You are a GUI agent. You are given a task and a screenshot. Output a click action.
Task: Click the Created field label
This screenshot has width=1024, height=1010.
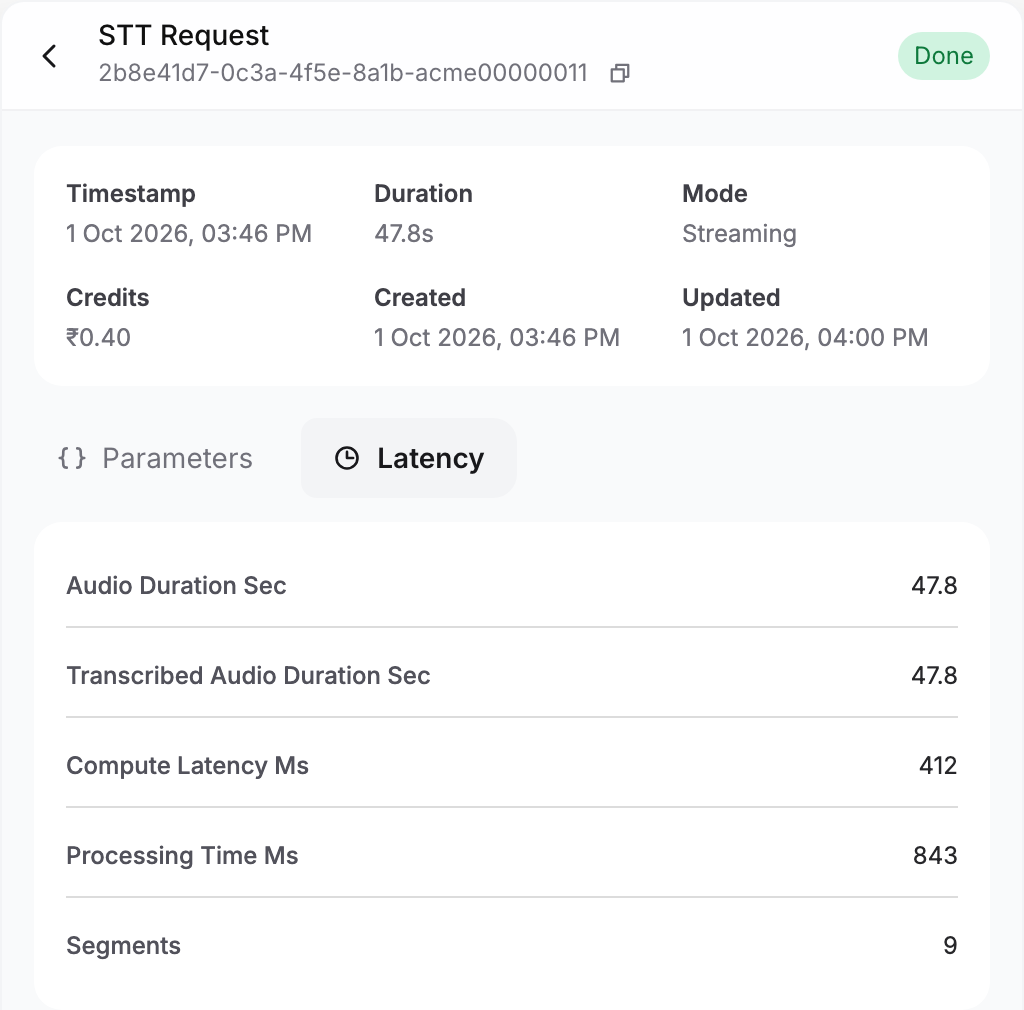coord(420,298)
